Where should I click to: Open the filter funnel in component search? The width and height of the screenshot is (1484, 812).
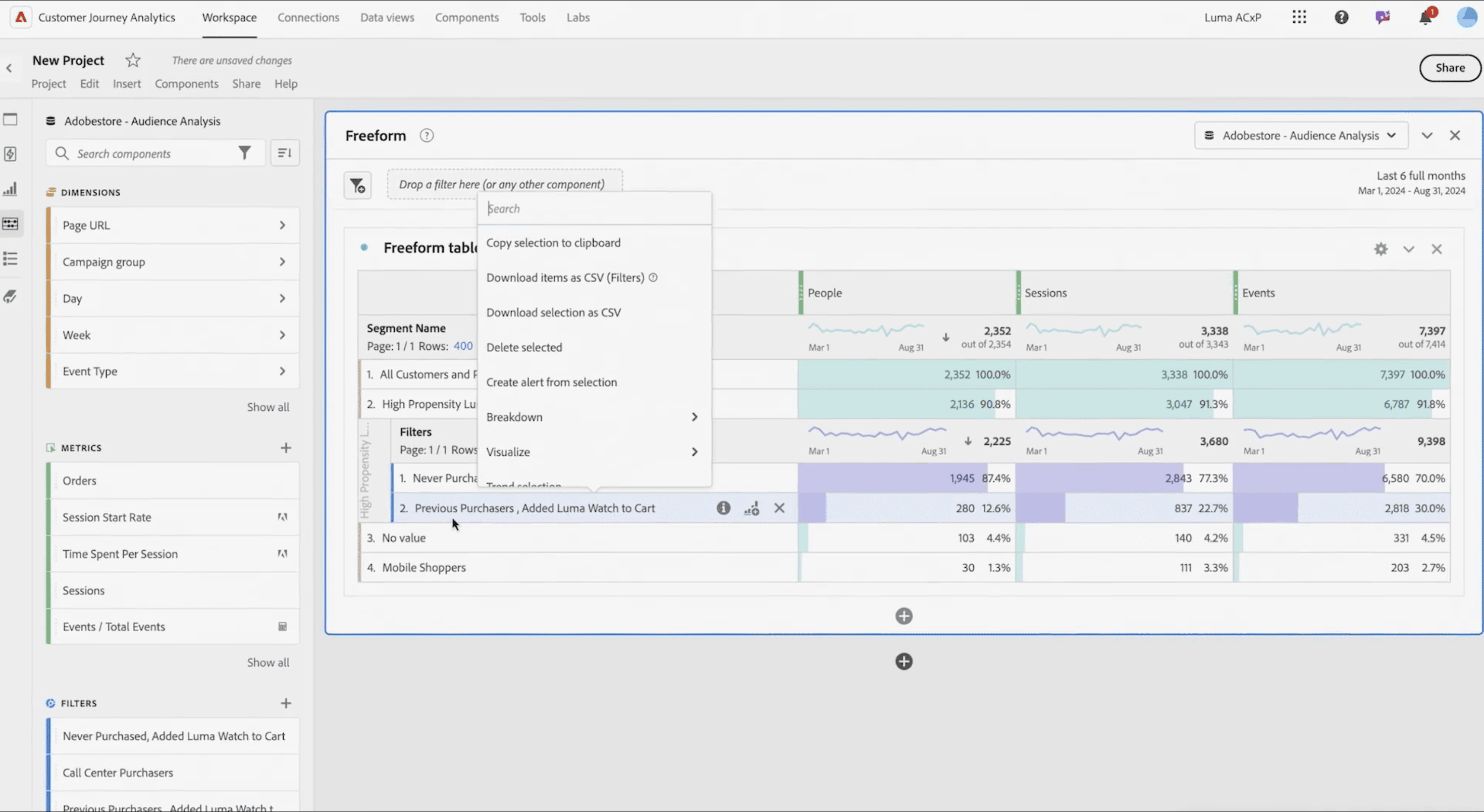point(245,153)
